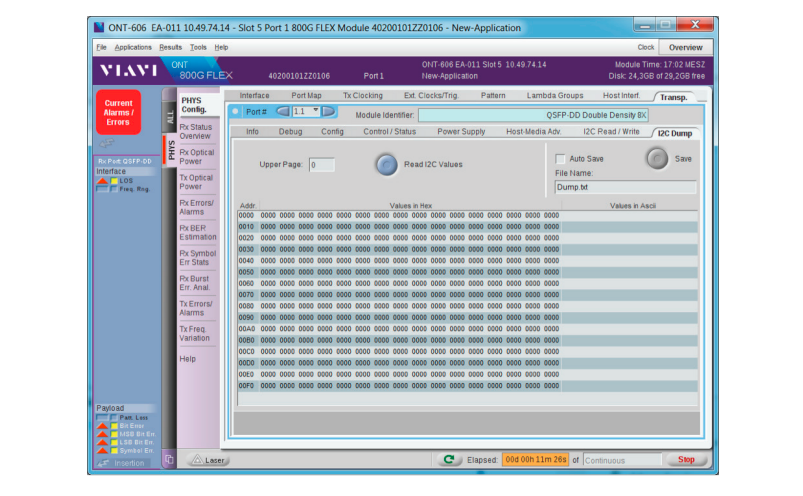Open Rx Status Overview page
Screen dimensions: 803x496
tap(196, 132)
